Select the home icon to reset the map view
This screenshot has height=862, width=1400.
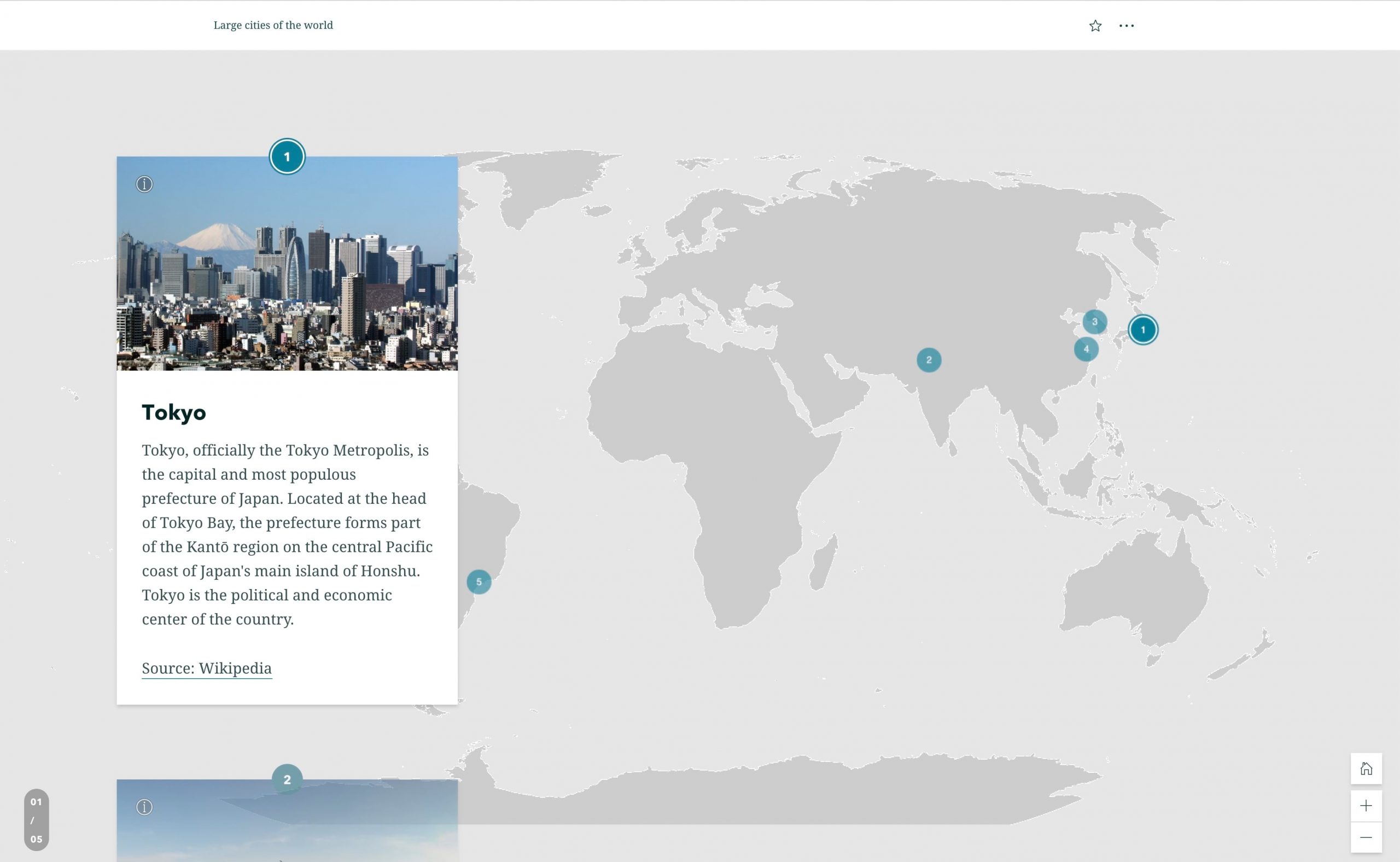click(x=1367, y=768)
